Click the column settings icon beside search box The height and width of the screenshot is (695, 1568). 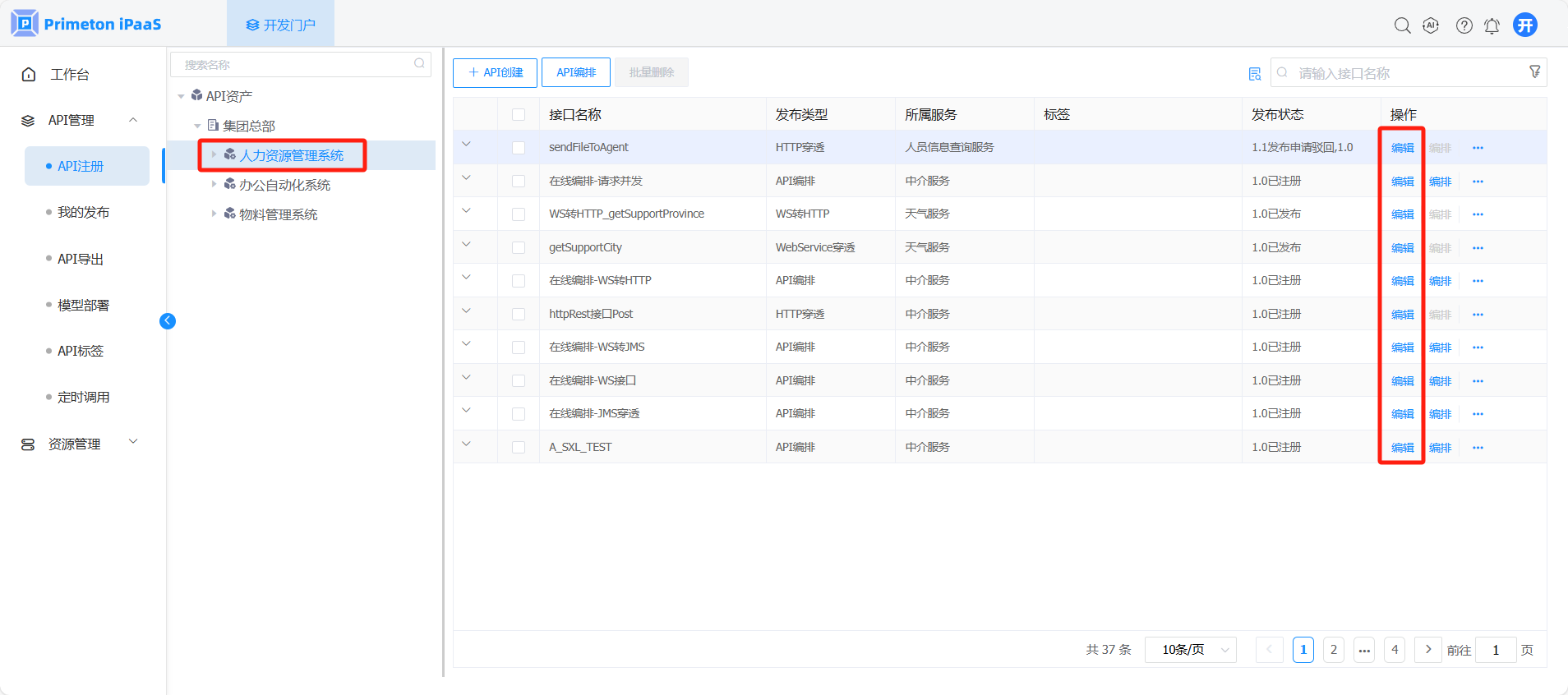click(1255, 74)
